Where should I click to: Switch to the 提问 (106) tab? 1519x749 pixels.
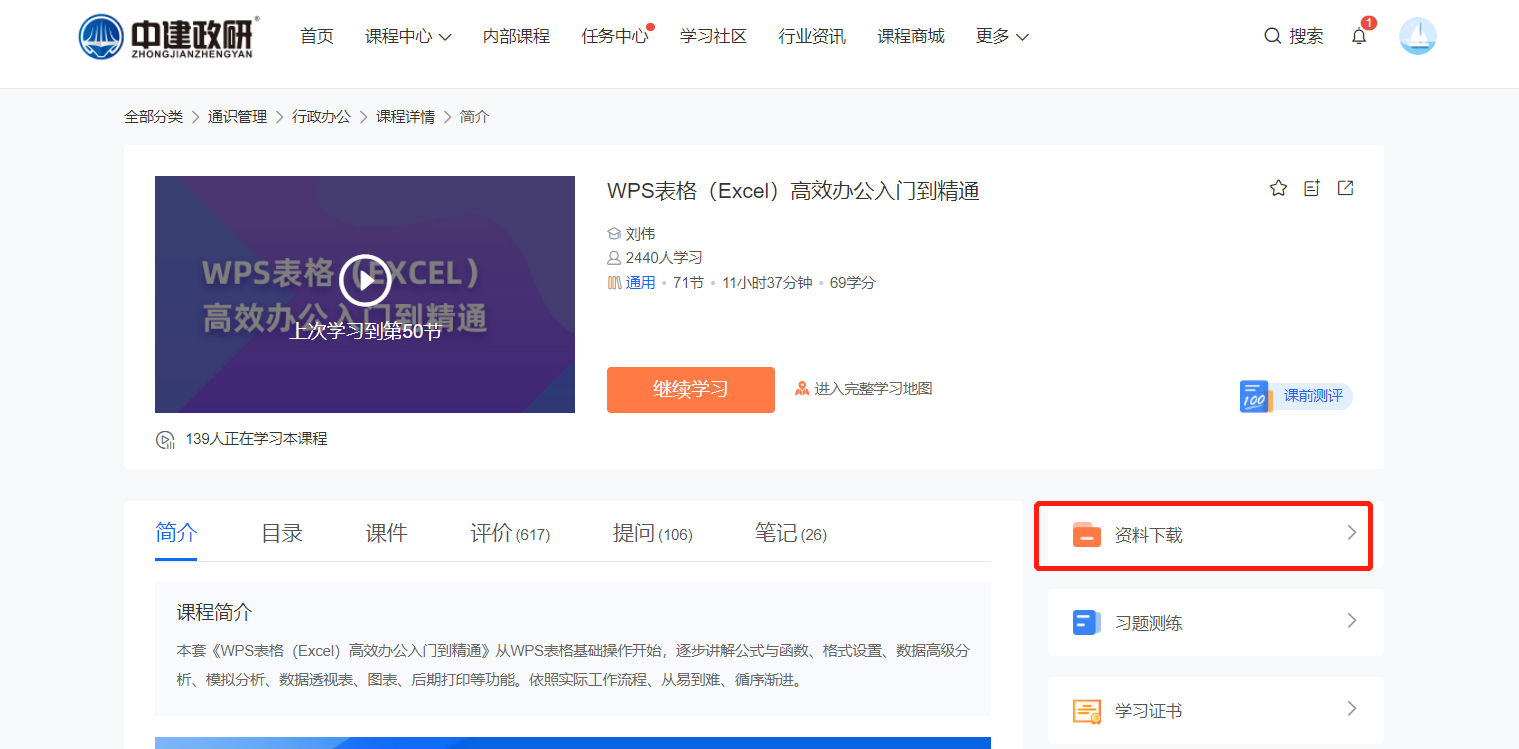(653, 533)
